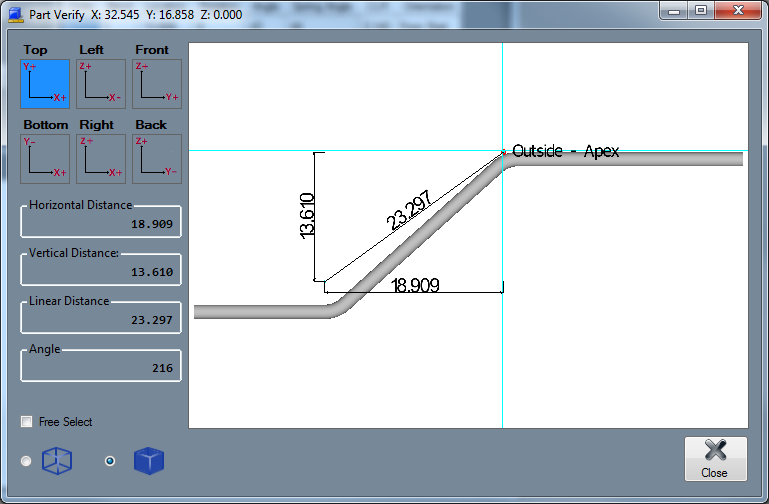The image size is (769, 504).
Task: Click the 13.610 vertical dimension in drawing
Action: [307, 216]
